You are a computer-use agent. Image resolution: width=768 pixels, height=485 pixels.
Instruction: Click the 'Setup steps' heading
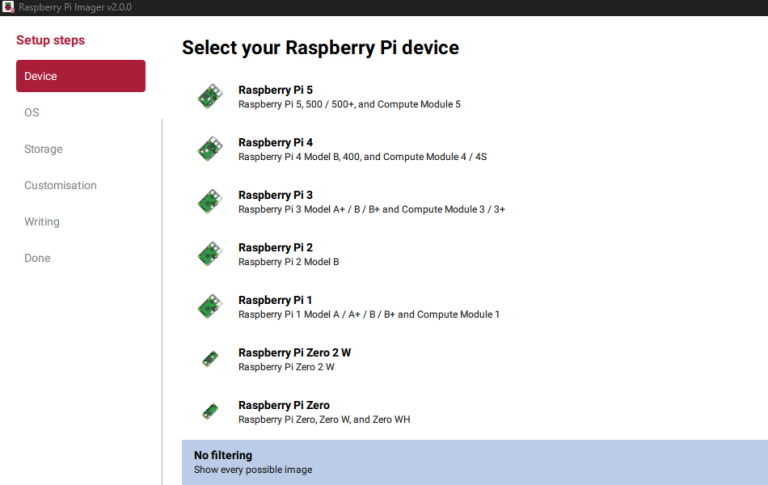(50, 40)
